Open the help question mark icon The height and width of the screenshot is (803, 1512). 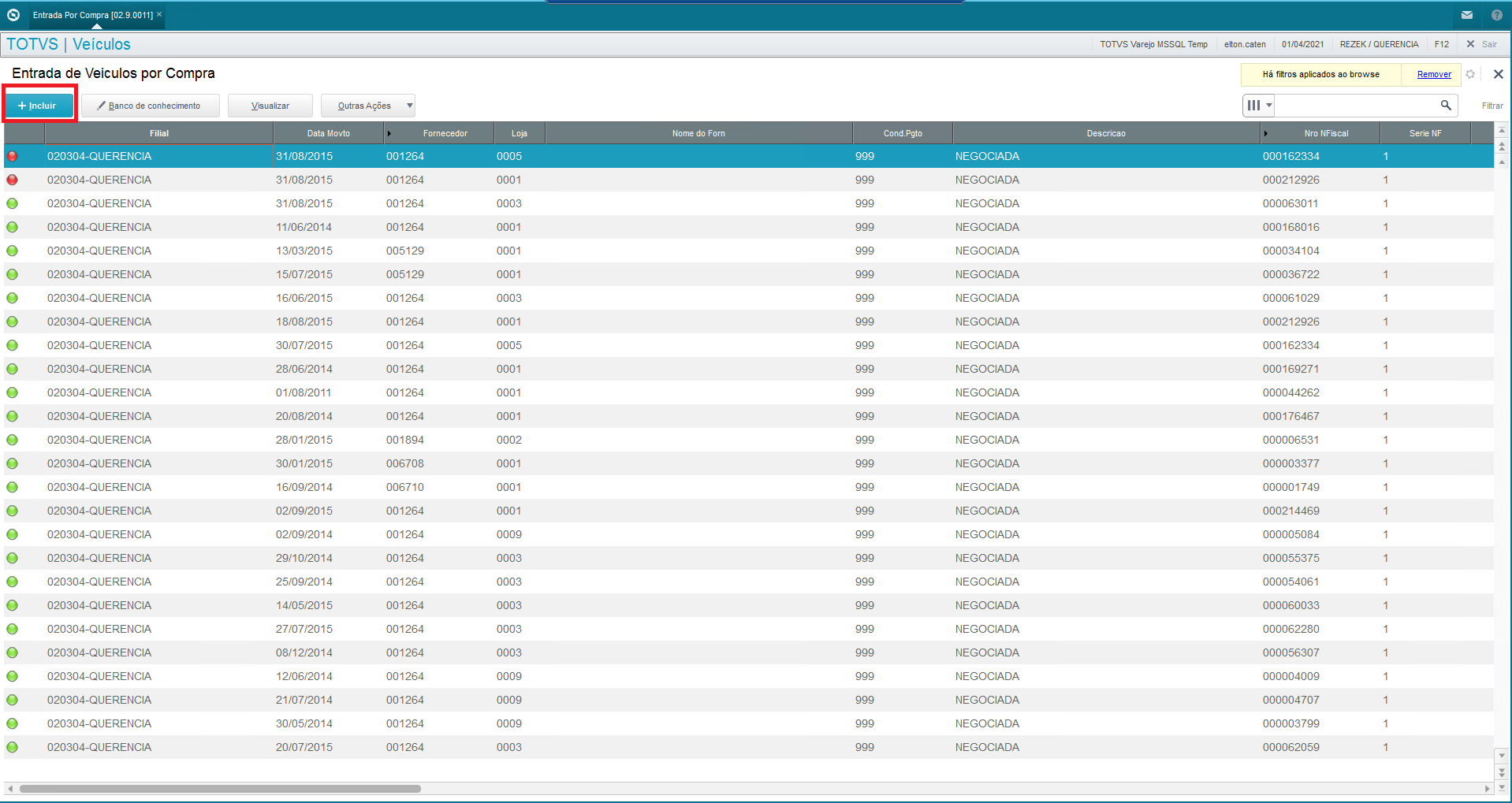tap(1497, 15)
